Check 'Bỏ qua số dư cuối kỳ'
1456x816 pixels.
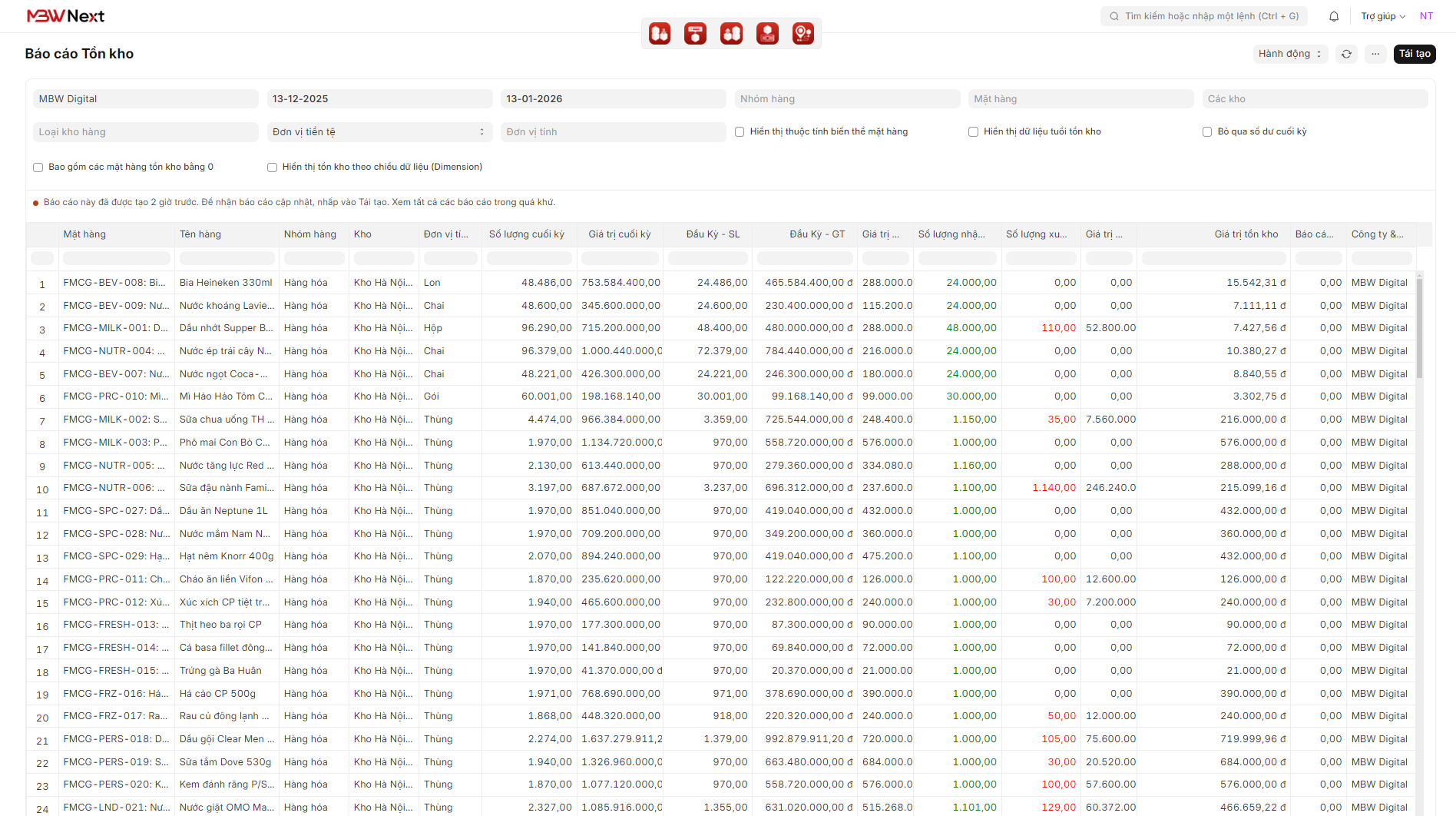point(1207,132)
